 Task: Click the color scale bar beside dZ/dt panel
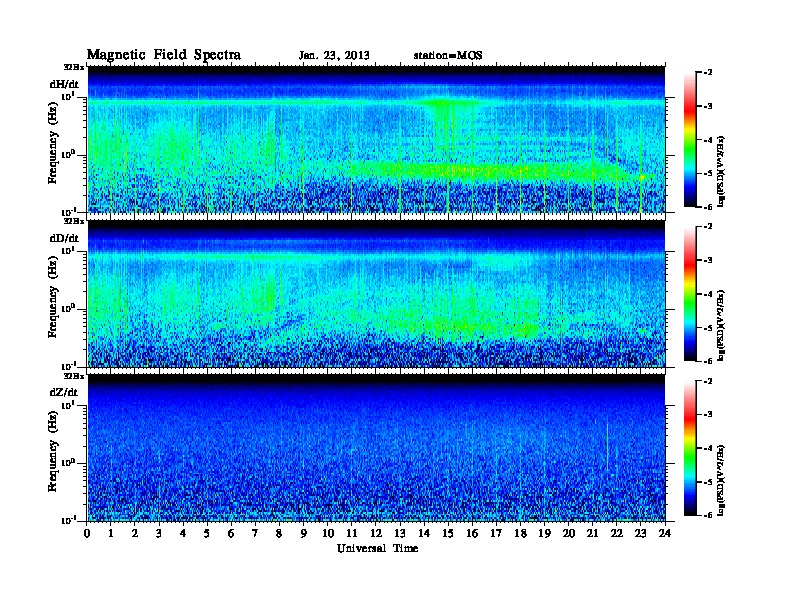pos(690,448)
